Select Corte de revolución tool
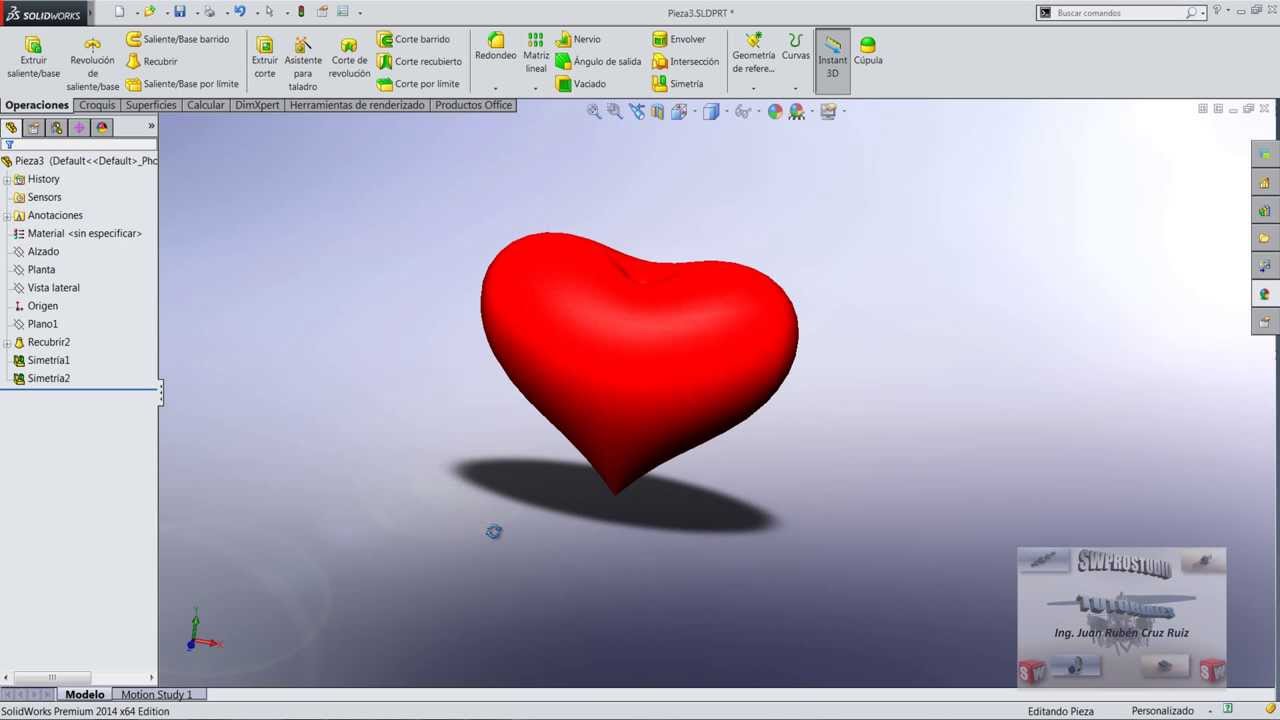Screen dimensions: 1280x720 click(x=349, y=58)
